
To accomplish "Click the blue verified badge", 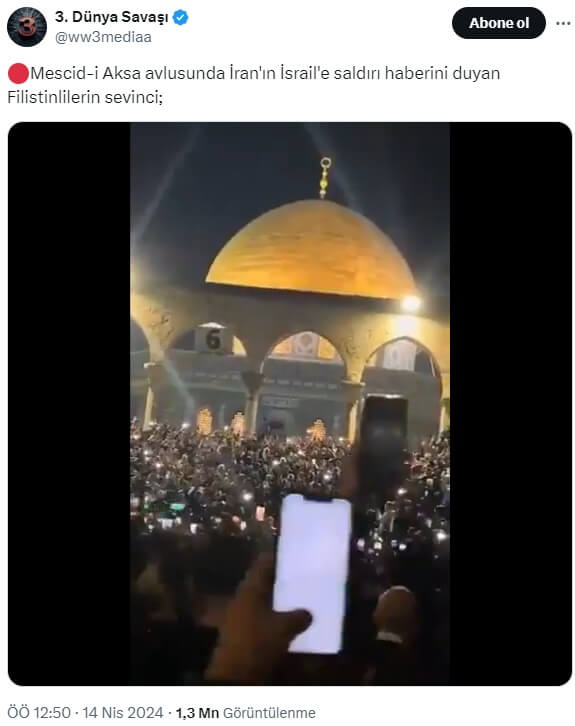I will (180, 18).
